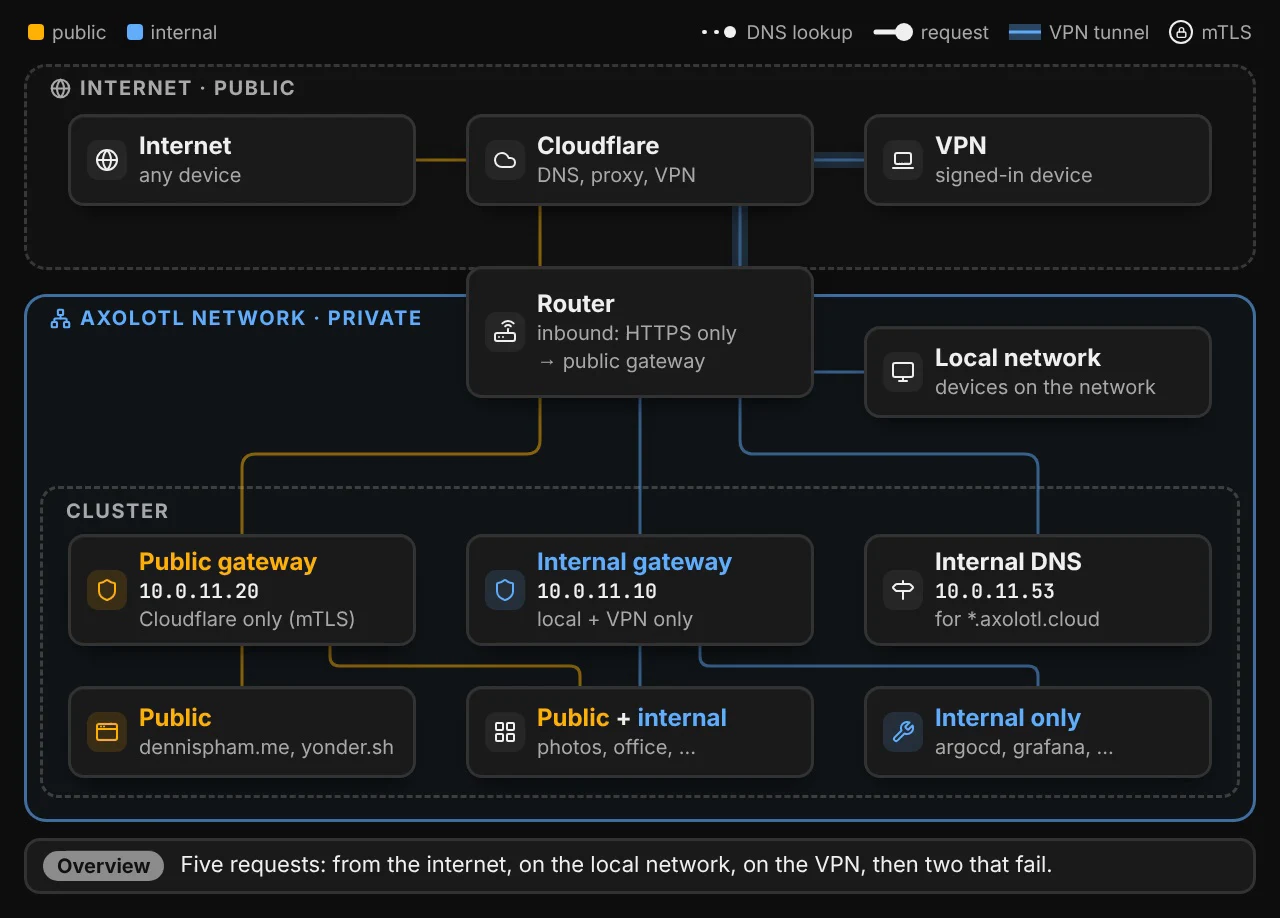Click the globe icon in Internet node
Image resolution: width=1280 pixels, height=918 pixels.
107,160
